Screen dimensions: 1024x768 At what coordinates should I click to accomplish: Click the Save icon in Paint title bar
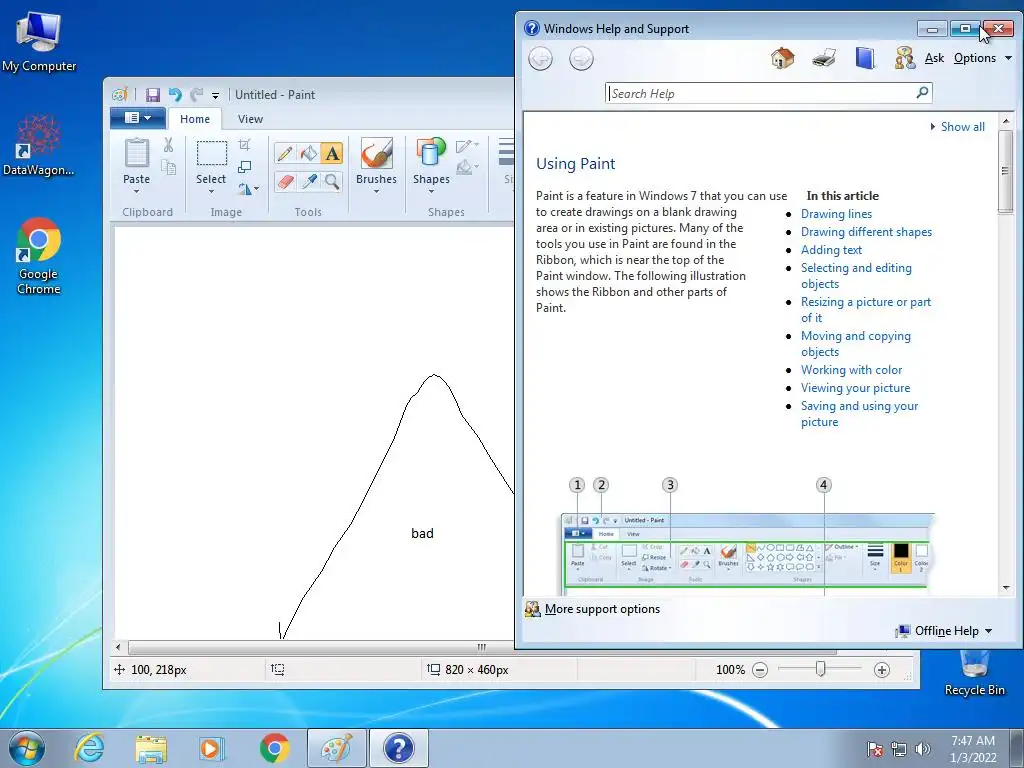153,95
